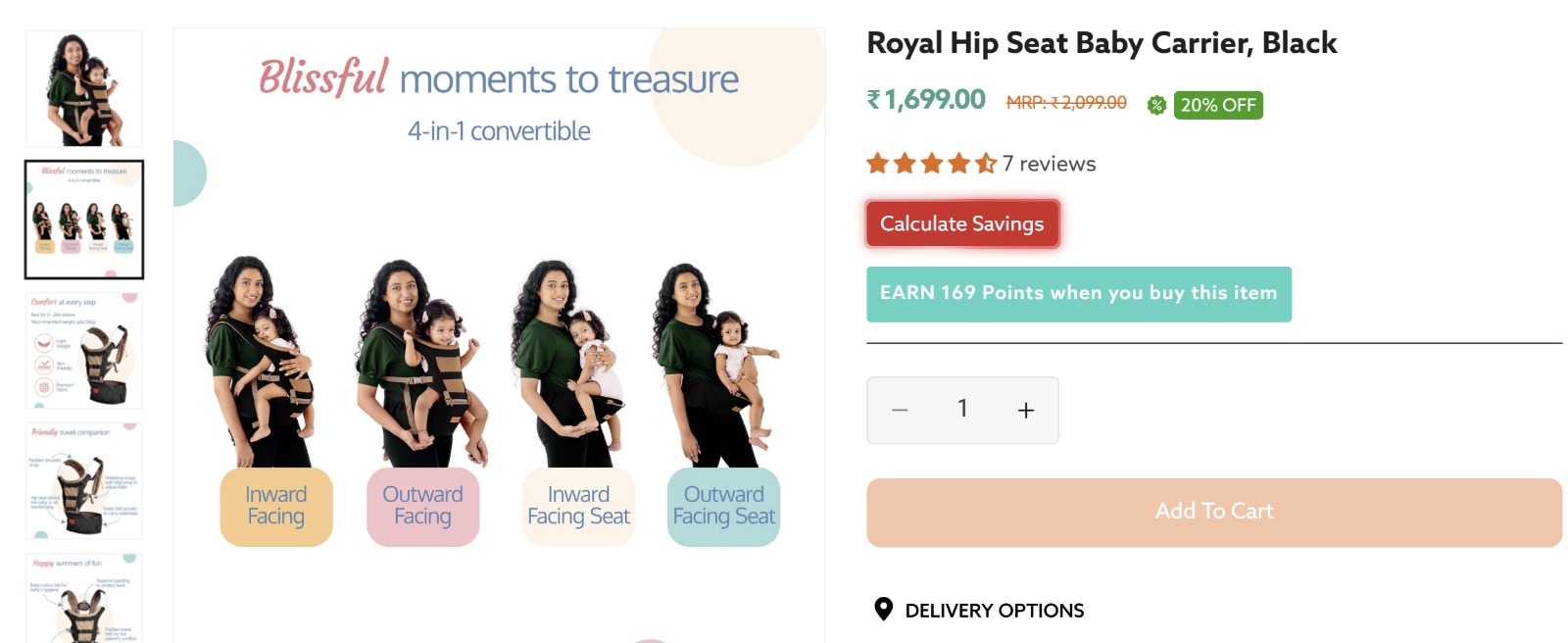Click the Royal Hip Seat Baby Carrier title
This screenshot has width=1568, height=643.
pyautogui.click(x=1102, y=43)
